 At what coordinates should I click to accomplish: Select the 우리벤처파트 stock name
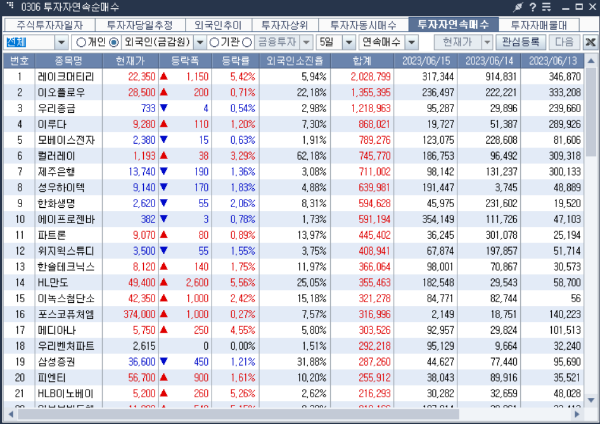(66, 346)
